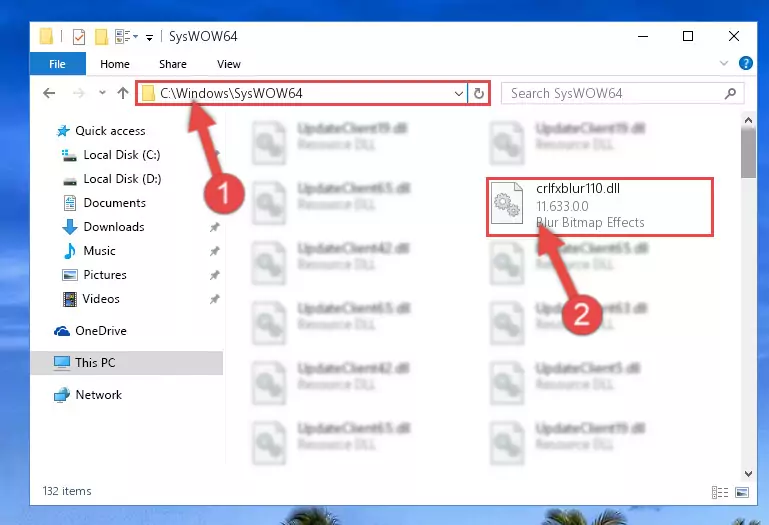The height and width of the screenshot is (525, 769).
Task: Click the vertical scrollbar thumb
Action: point(748,154)
